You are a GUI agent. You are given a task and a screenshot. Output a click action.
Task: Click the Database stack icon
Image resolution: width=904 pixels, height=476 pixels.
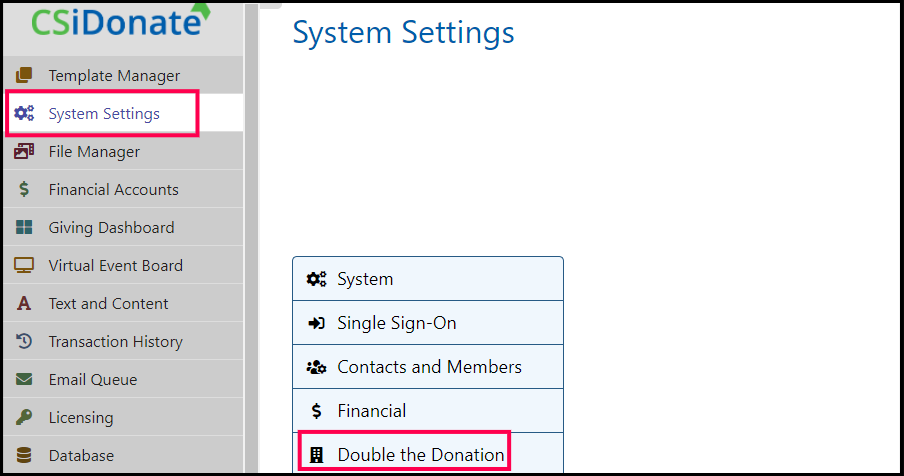coord(25,456)
